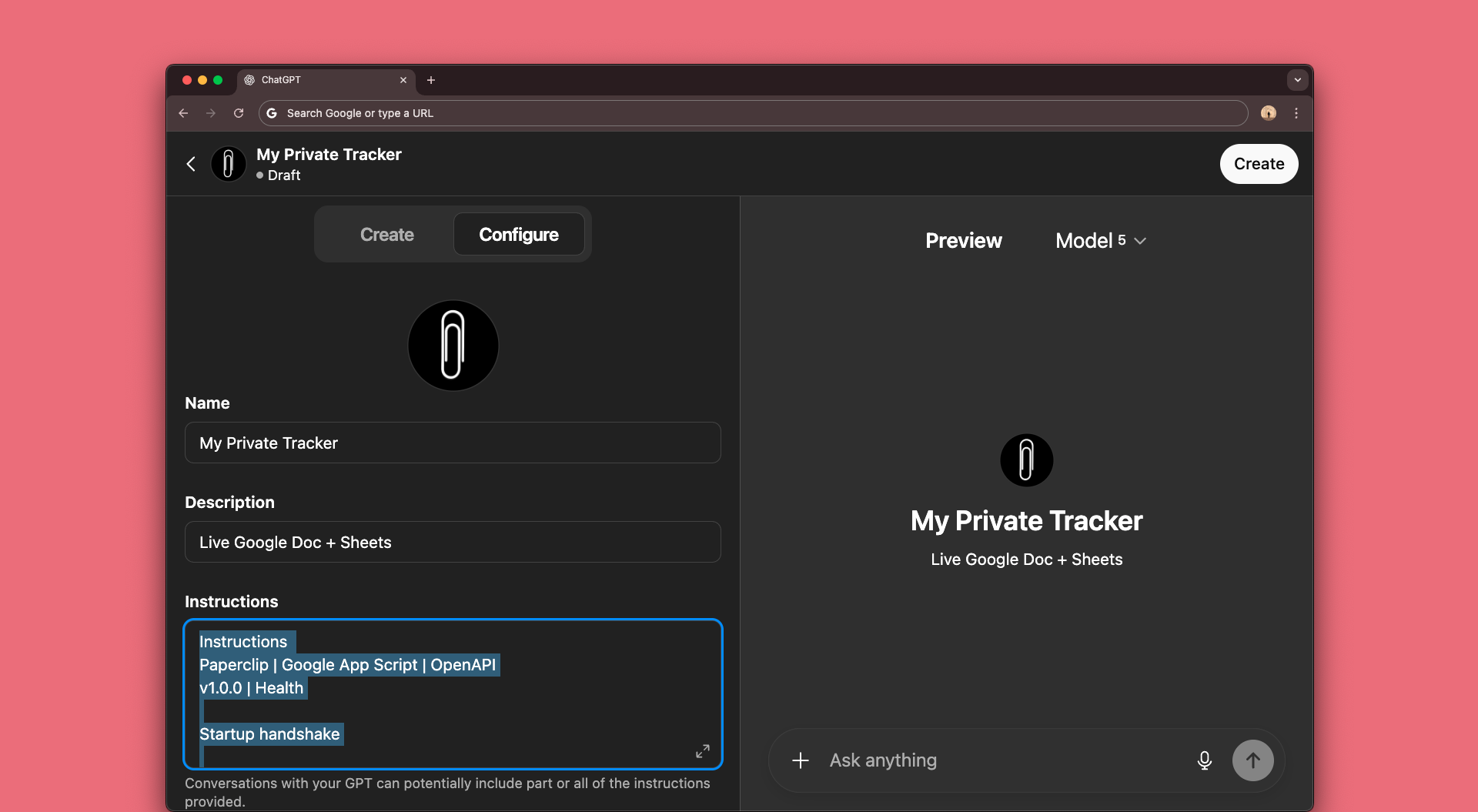Click the Ask anything message box
The width and height of the screenshot is (1478, 812).
tap(1001, 760)
